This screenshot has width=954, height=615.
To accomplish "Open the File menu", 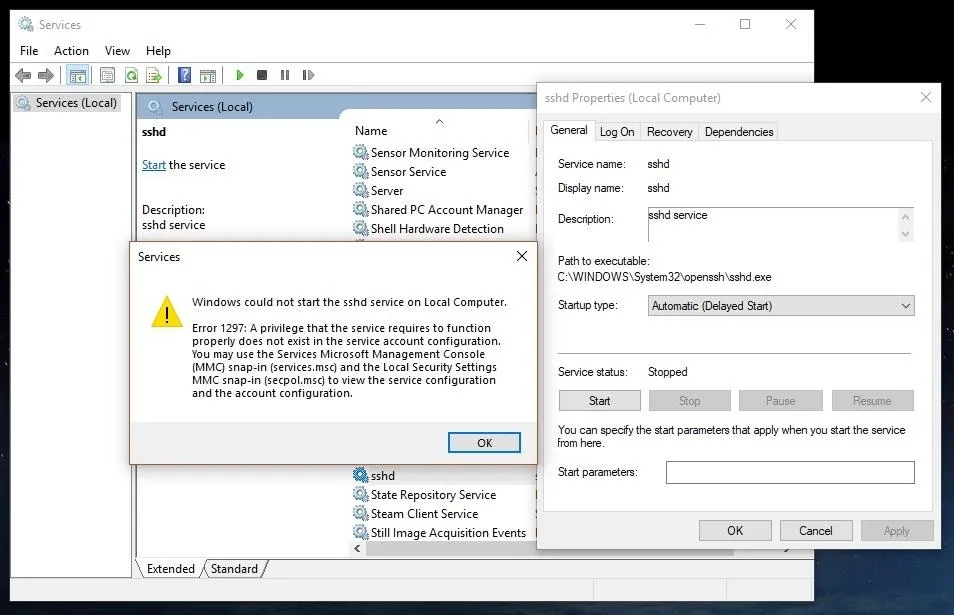I will point(29,50).
